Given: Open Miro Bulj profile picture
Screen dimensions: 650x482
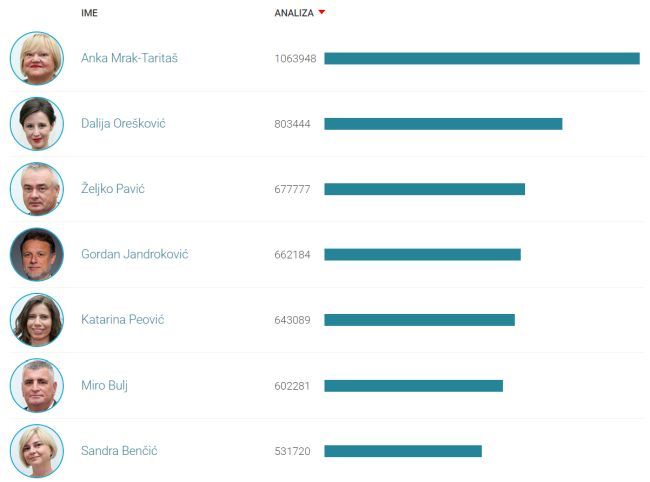Looking at the screenshot, I should click(x=37, y=386).
